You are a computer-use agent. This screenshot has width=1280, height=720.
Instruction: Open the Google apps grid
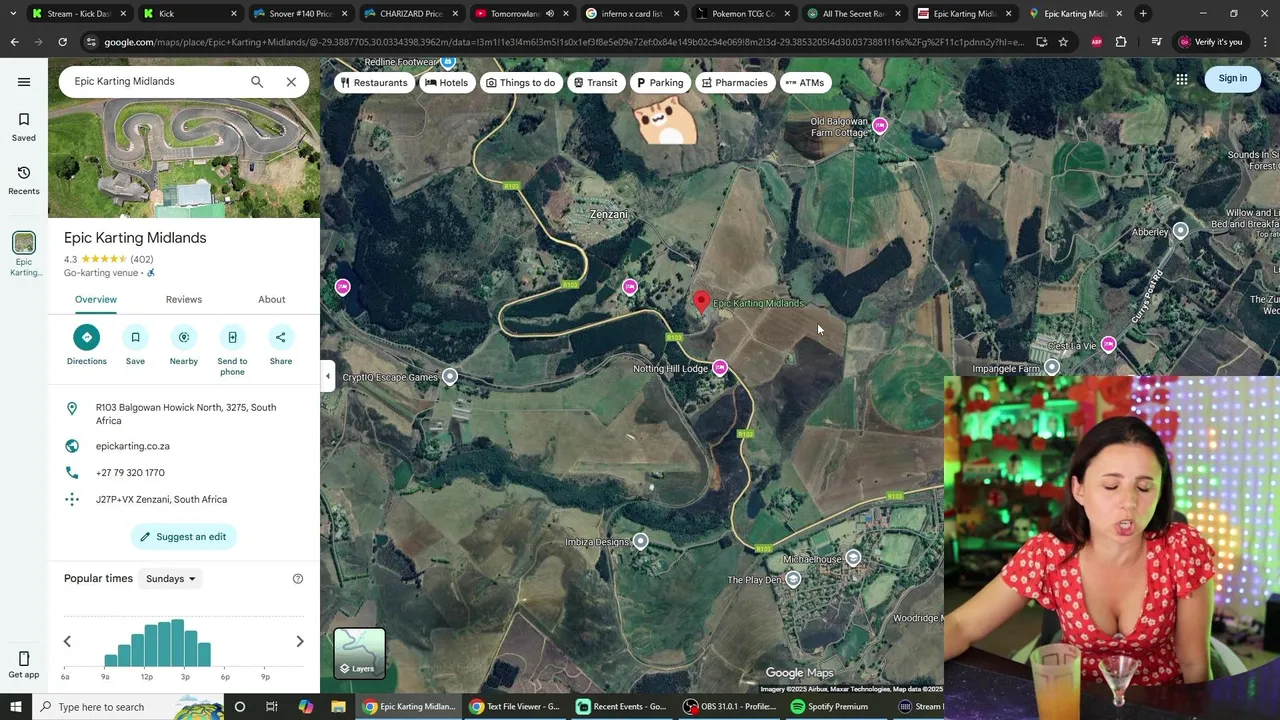point(1182,79)
